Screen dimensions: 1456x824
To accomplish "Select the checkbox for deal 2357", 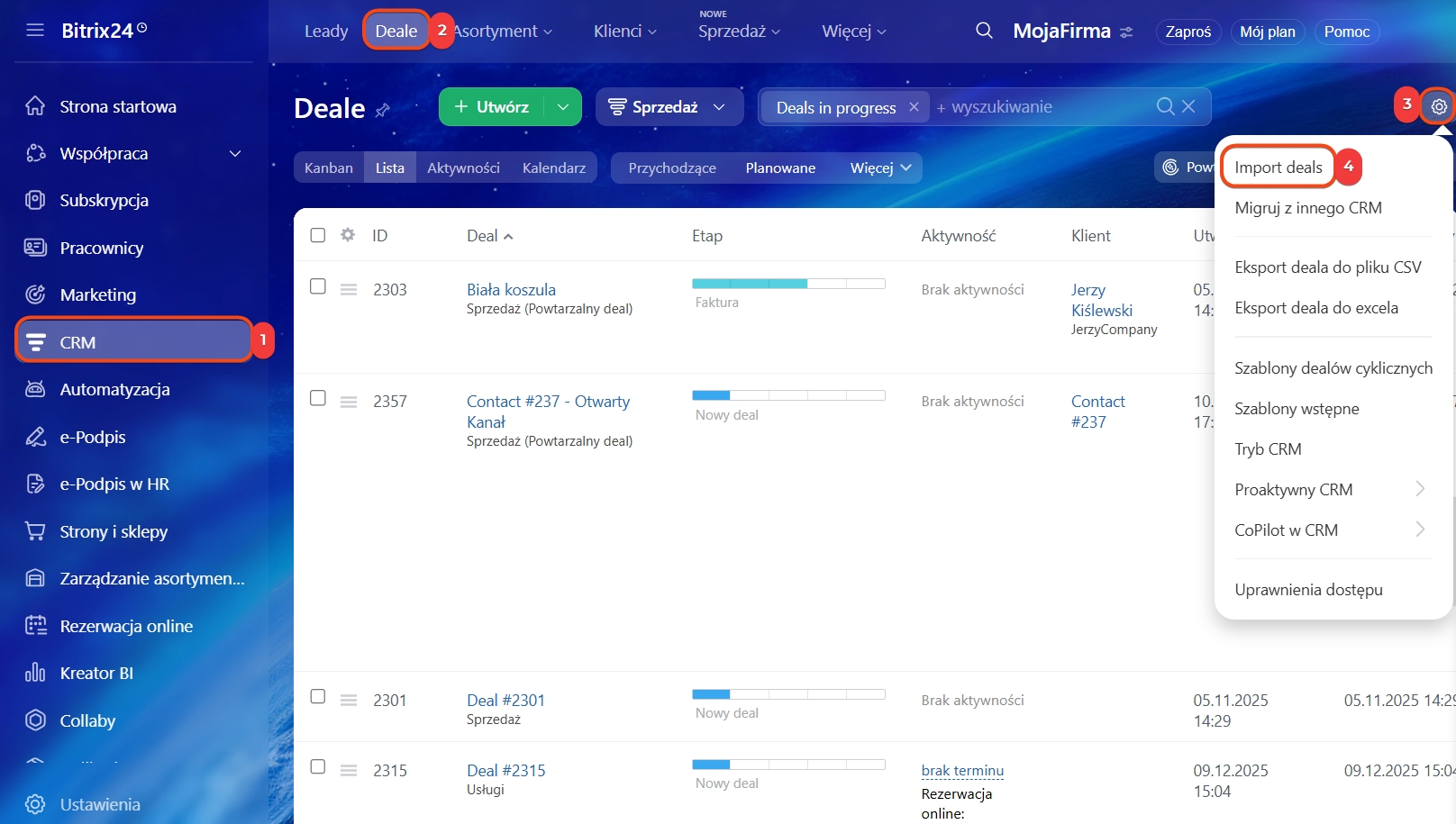I will click(318, 398).
